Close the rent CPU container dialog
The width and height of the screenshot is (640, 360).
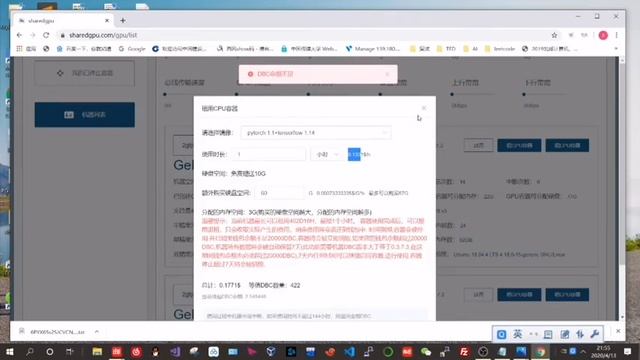click(x=424, y=108)
